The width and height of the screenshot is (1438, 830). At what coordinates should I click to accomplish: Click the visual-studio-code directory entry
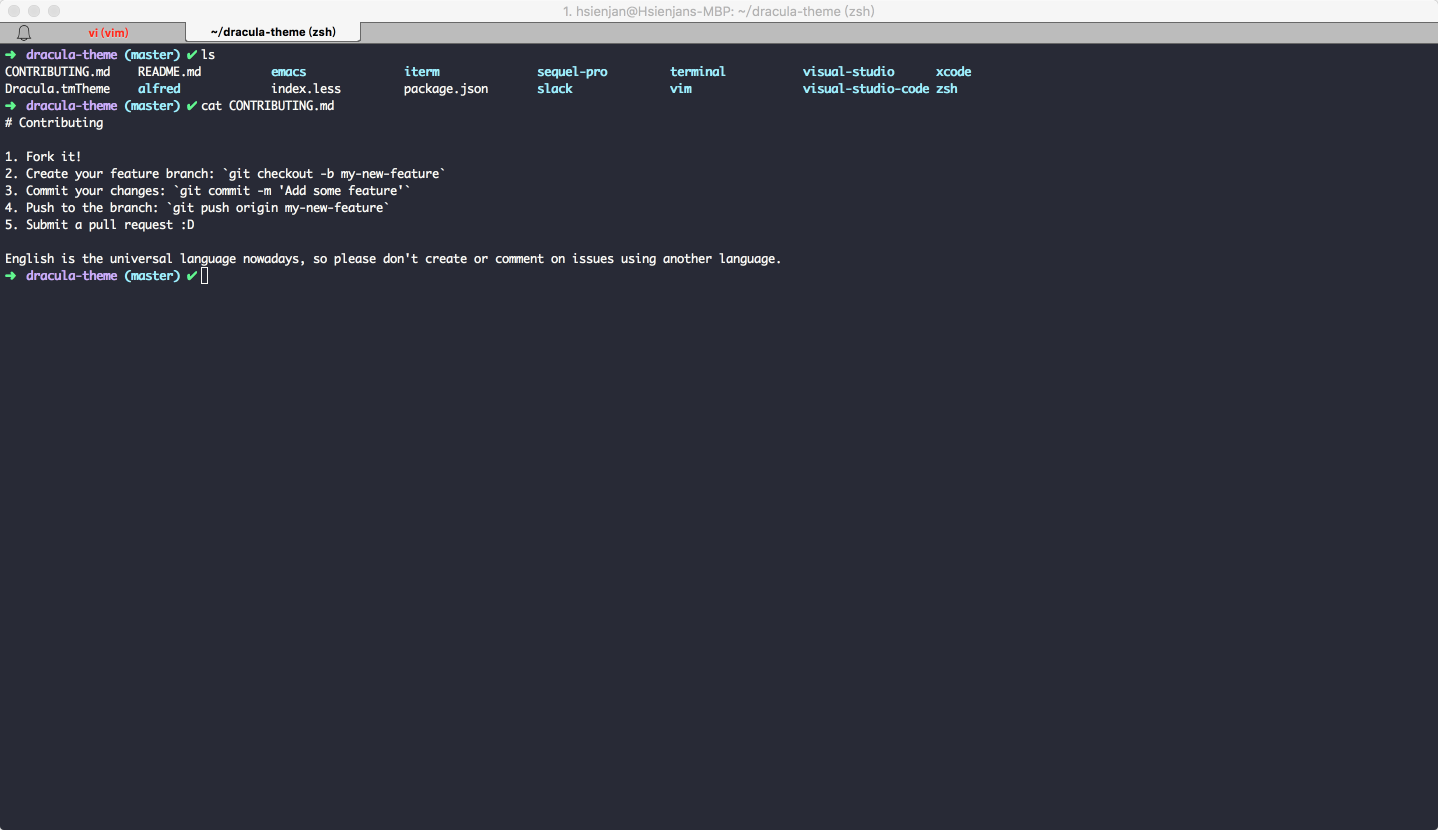click(865, 89)
